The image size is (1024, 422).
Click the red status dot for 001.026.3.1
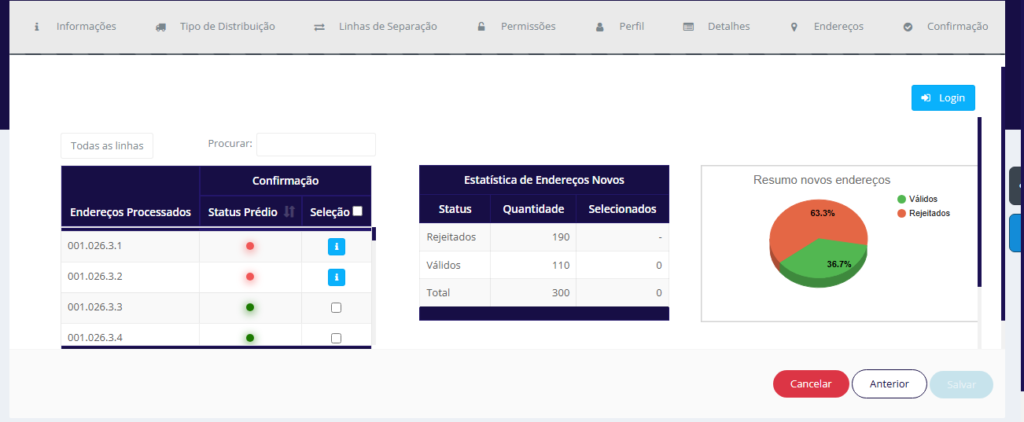click(250, 247)
